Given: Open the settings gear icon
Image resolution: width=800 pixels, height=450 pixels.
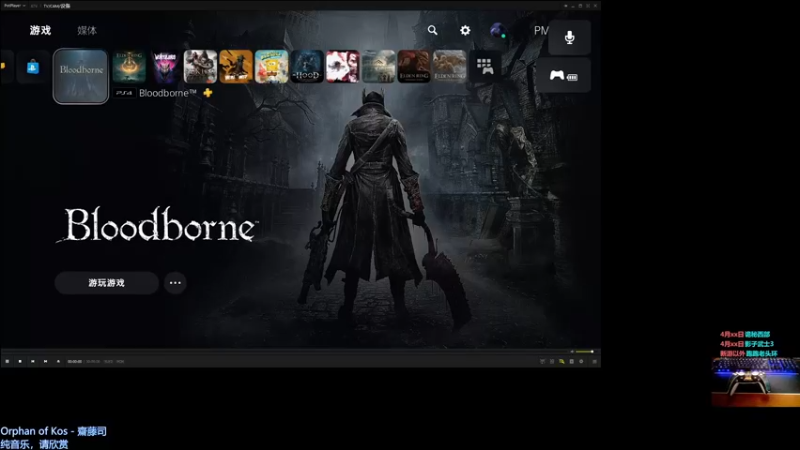Looking at the screenshot, I should (x=465, y=30).
